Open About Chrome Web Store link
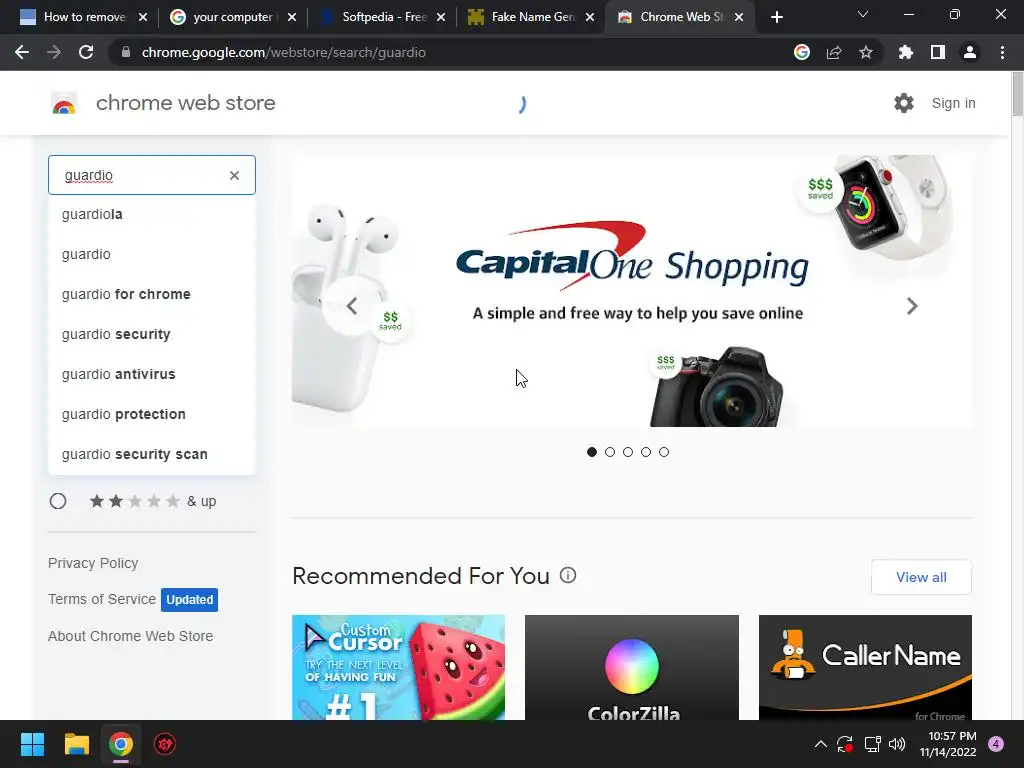The width and height of the screenshot is (1024, 768). point(131,636)
